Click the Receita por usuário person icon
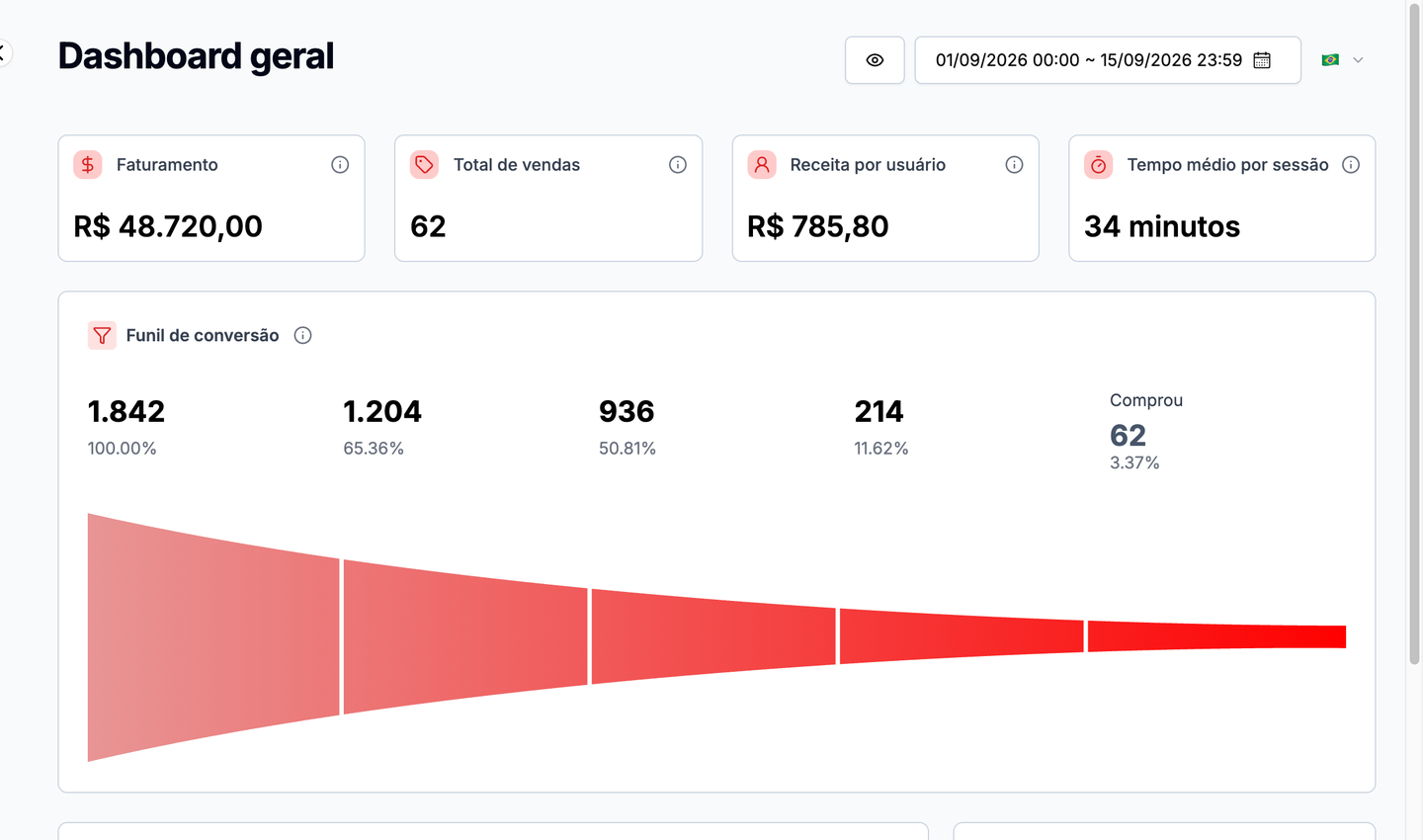The image size is (1423, 840). tap(762, 165)
